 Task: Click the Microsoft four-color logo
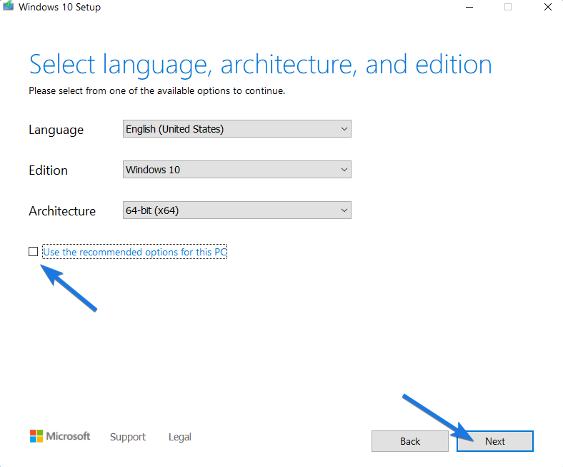click(36, 436)
